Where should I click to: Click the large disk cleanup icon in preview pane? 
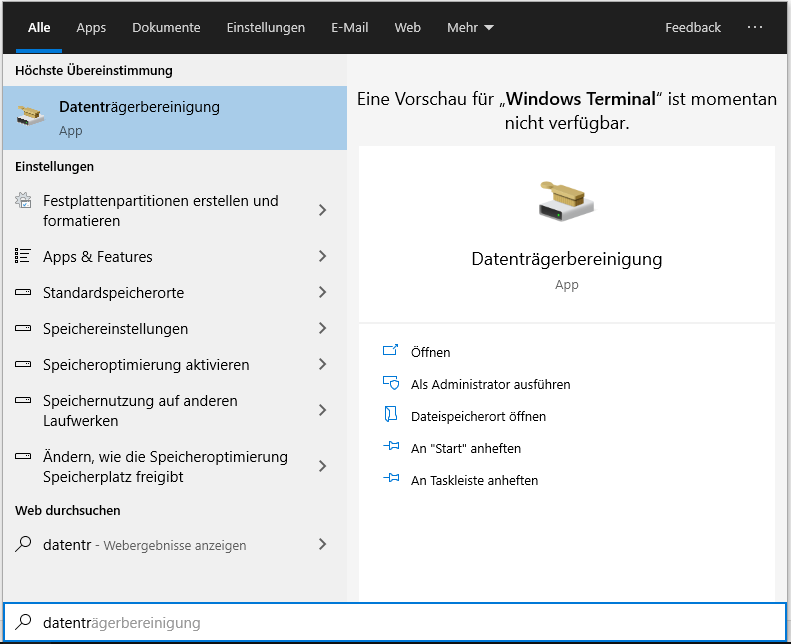tap(567, 201)
